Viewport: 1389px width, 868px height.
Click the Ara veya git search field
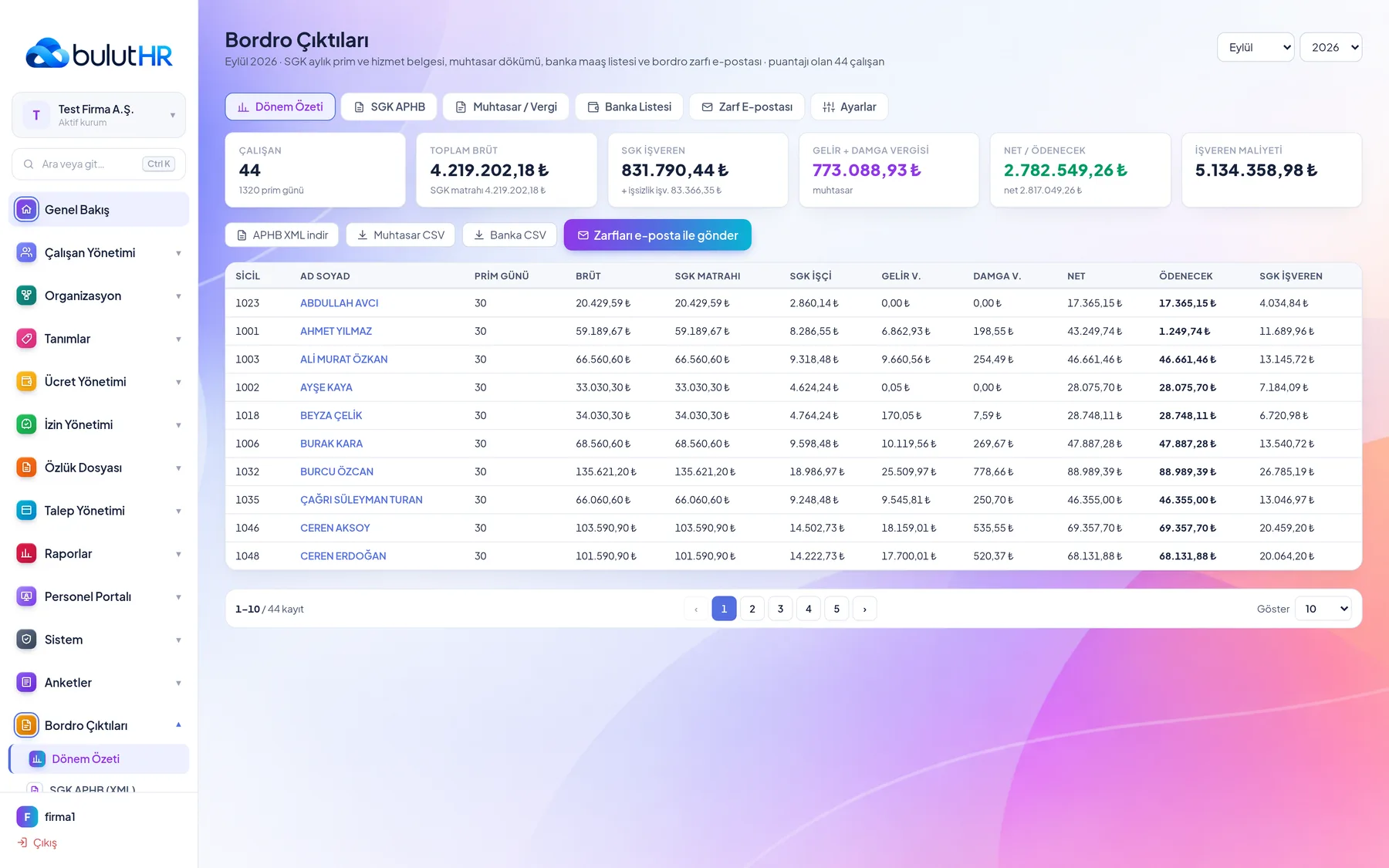click(99, 164)
